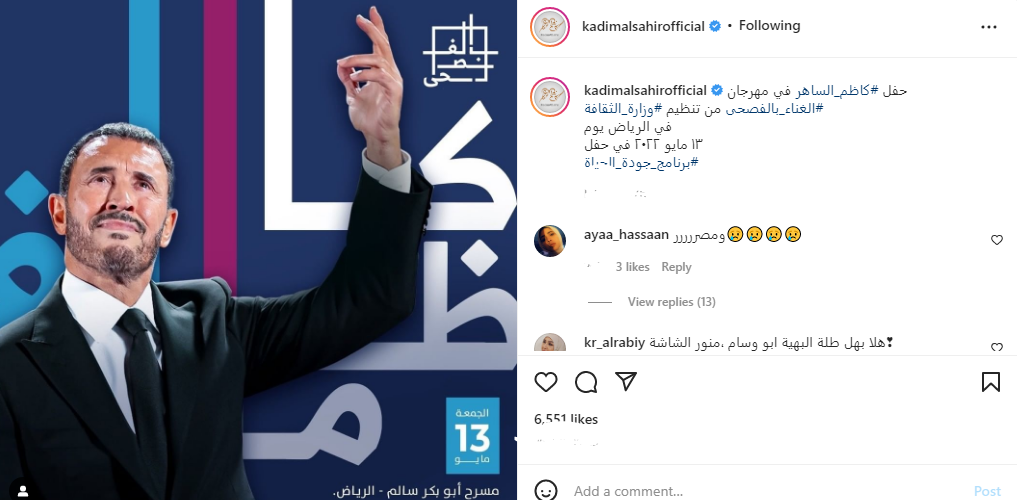Open kadimalsahirofficial profile from header
This screenshot has height=500, width=1017.
[x=643, y=27]
